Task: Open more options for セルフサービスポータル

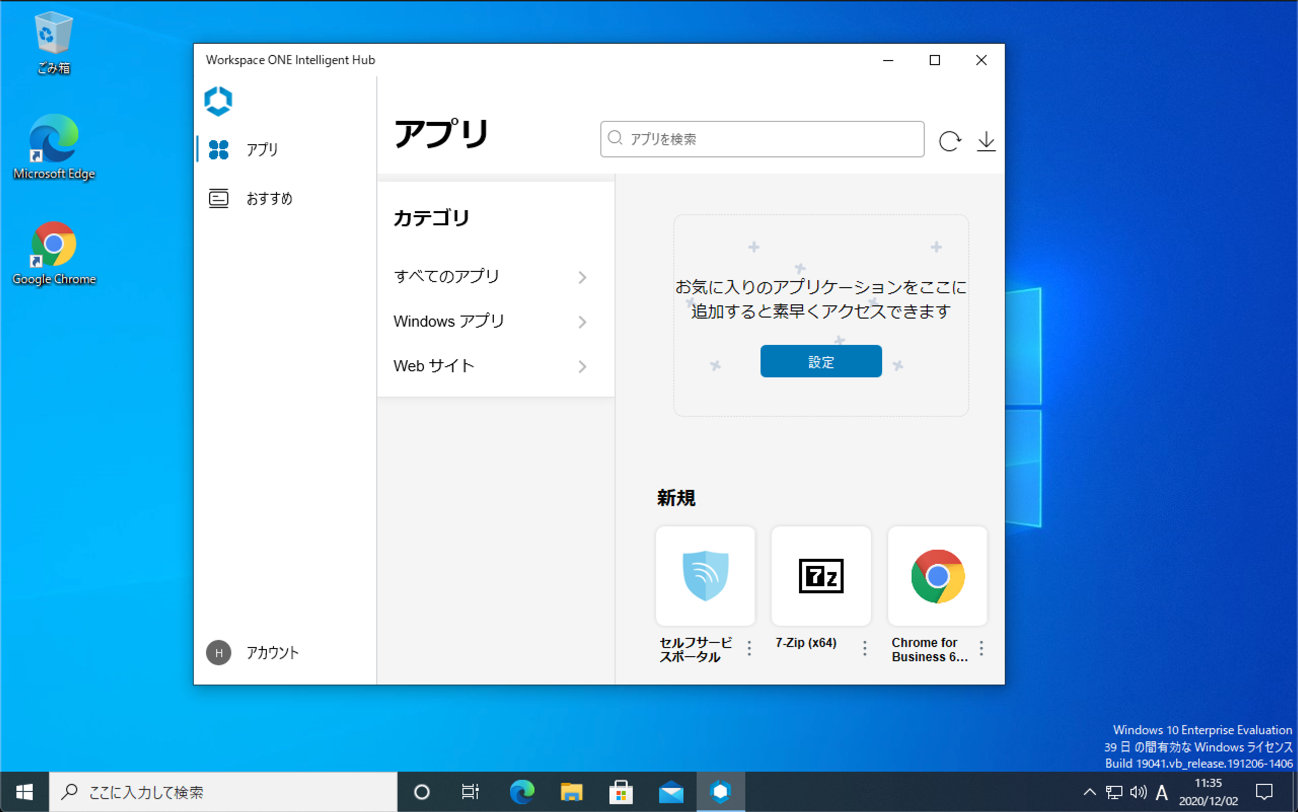Action: 749,649
